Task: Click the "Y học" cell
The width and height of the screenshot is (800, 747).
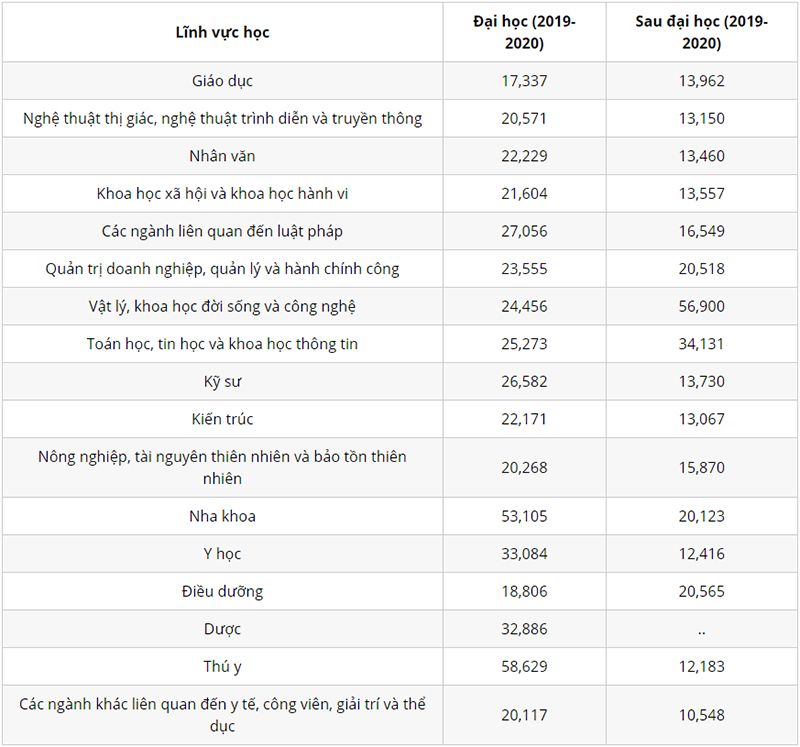Action: (222, 554)
